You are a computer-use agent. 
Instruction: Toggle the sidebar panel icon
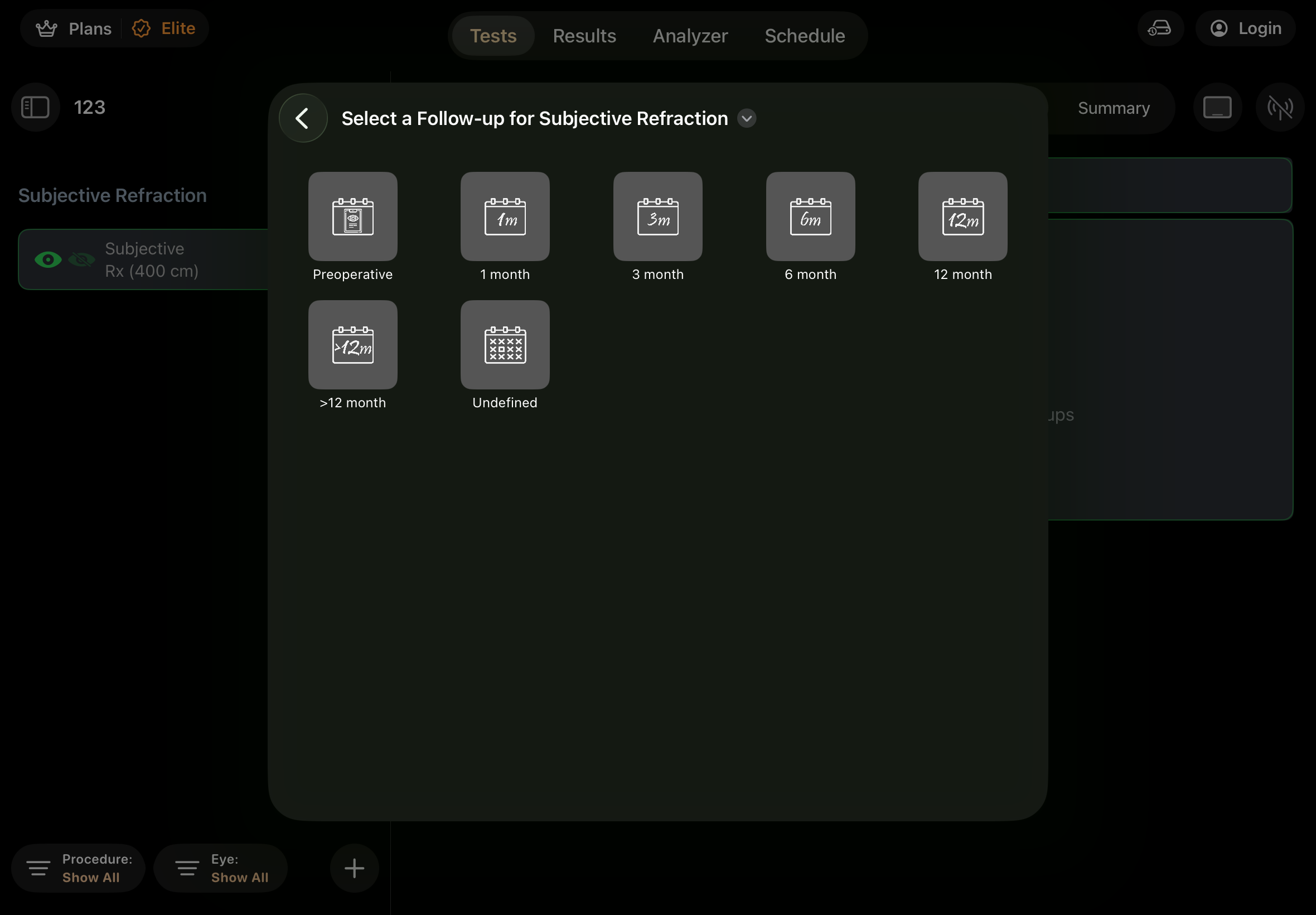click(x=36, y=107)
